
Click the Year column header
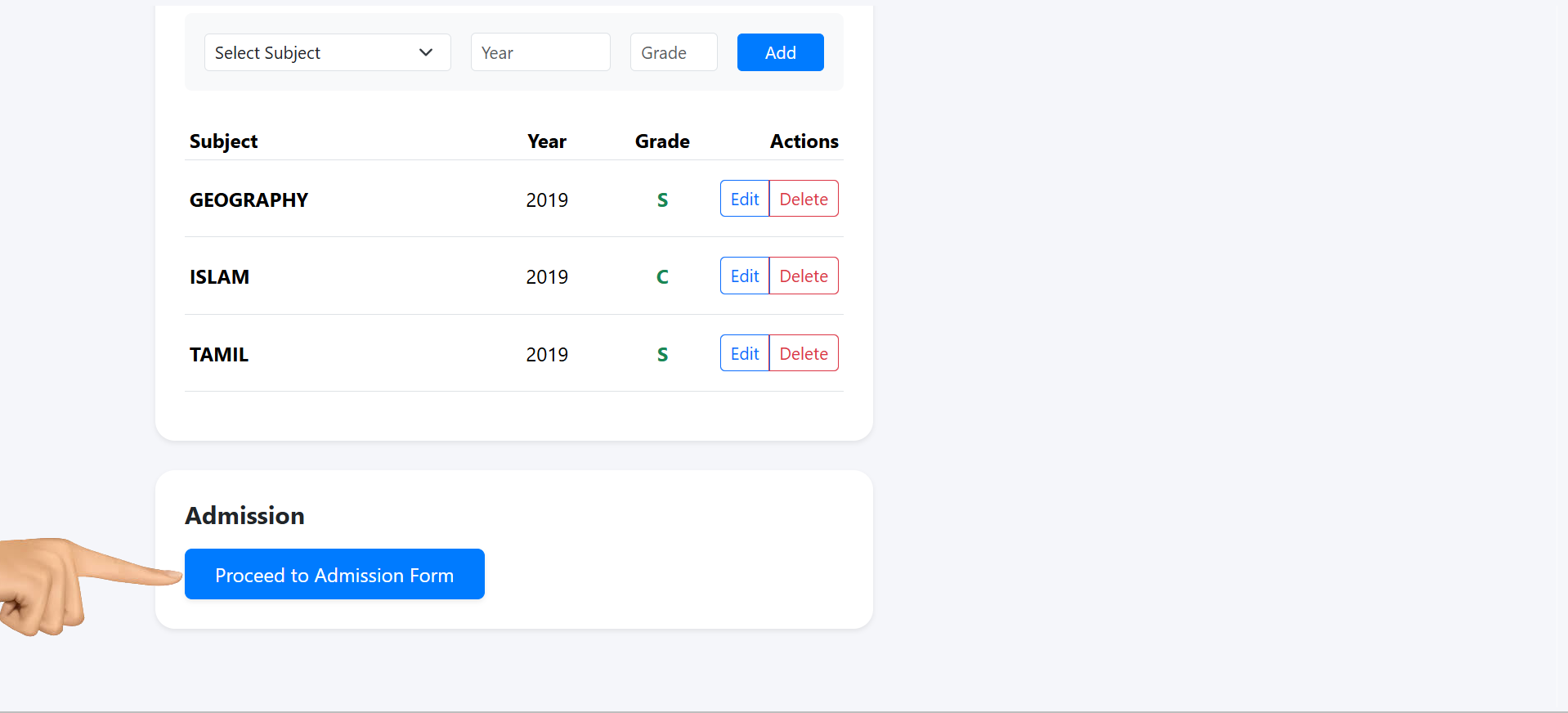click(x=547, y=141)
